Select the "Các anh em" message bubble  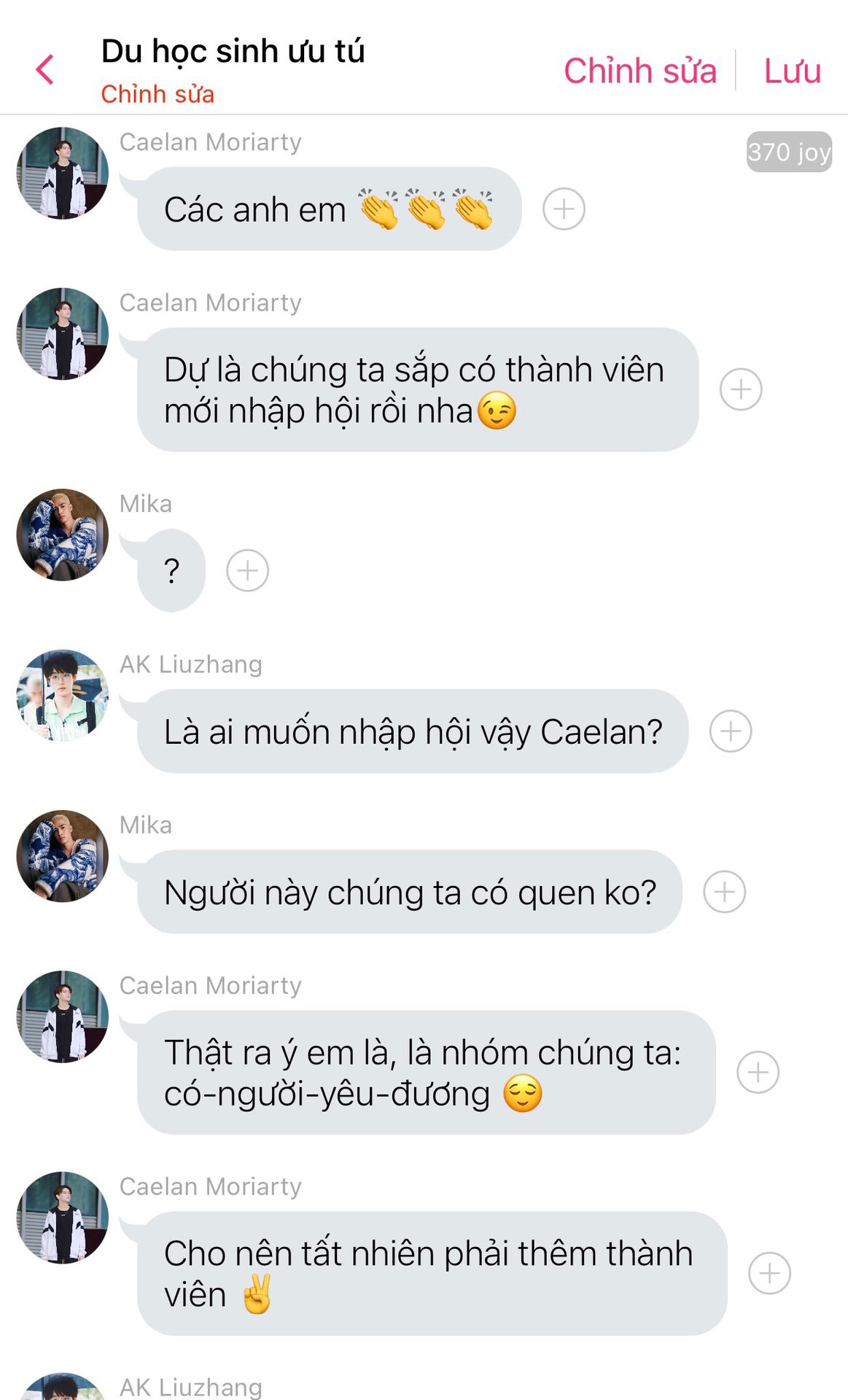coord(330,209)
